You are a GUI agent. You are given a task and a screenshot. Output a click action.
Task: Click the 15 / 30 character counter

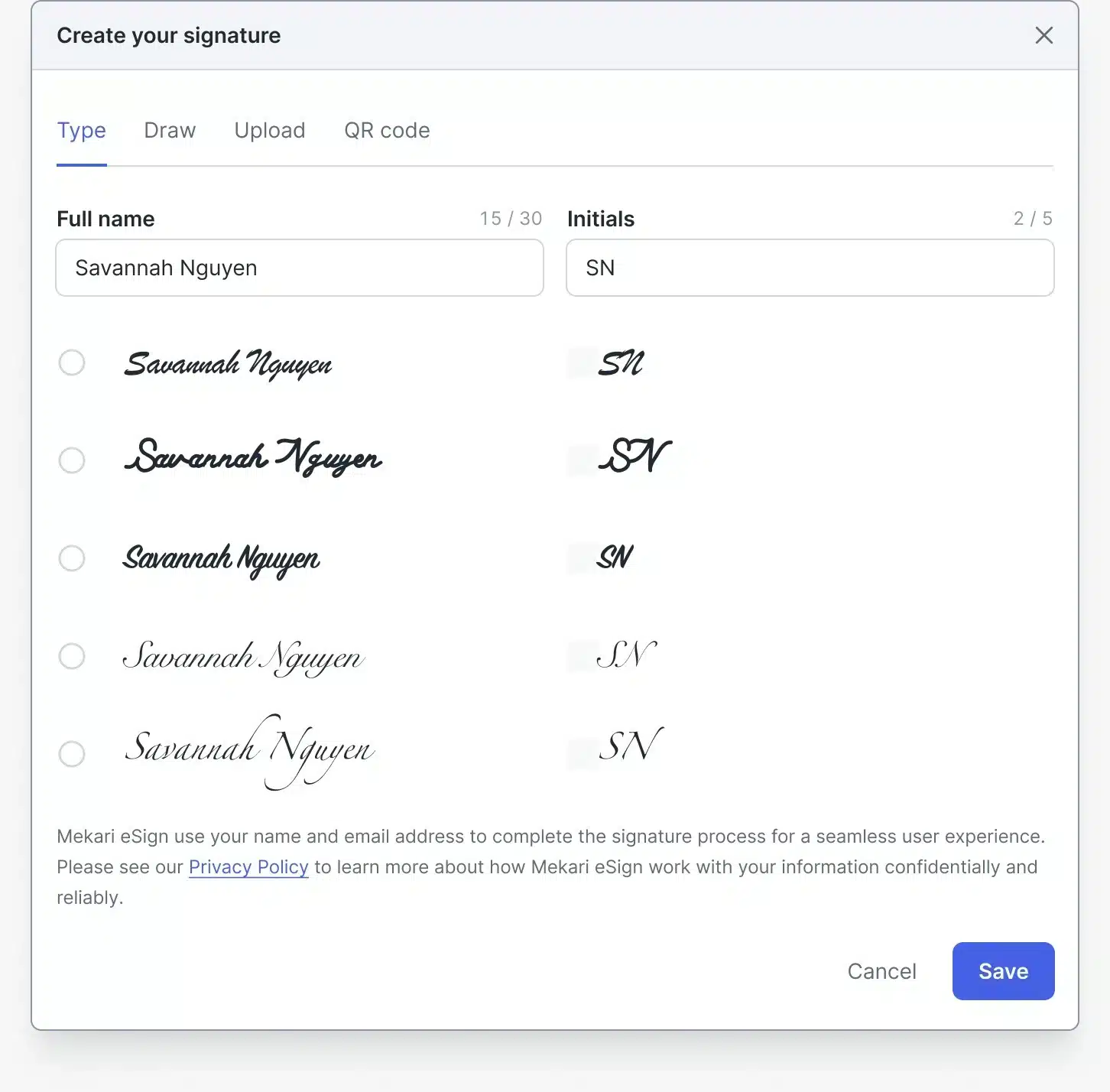pos(511,218)
